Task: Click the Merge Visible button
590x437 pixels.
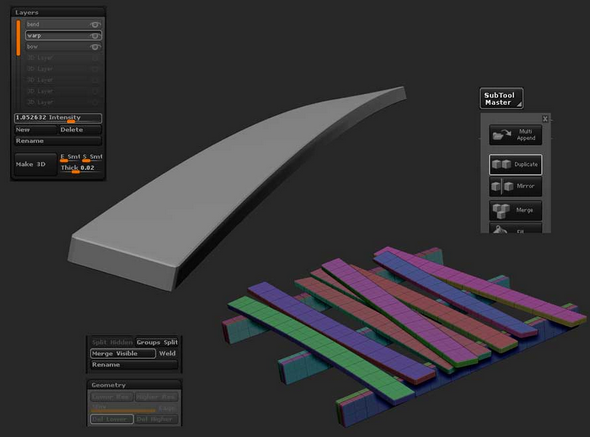Action: point(123,353)
